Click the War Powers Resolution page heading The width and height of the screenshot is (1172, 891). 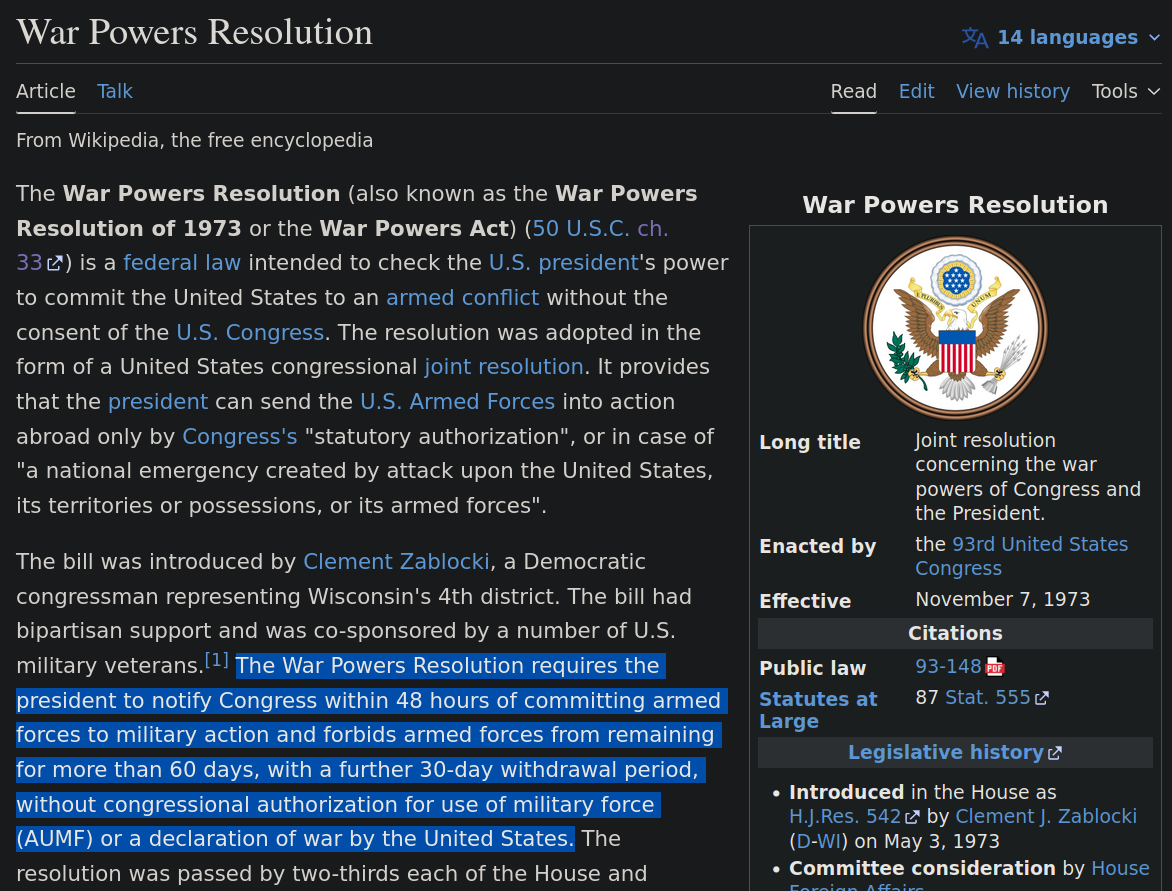(x=194, y=32)
